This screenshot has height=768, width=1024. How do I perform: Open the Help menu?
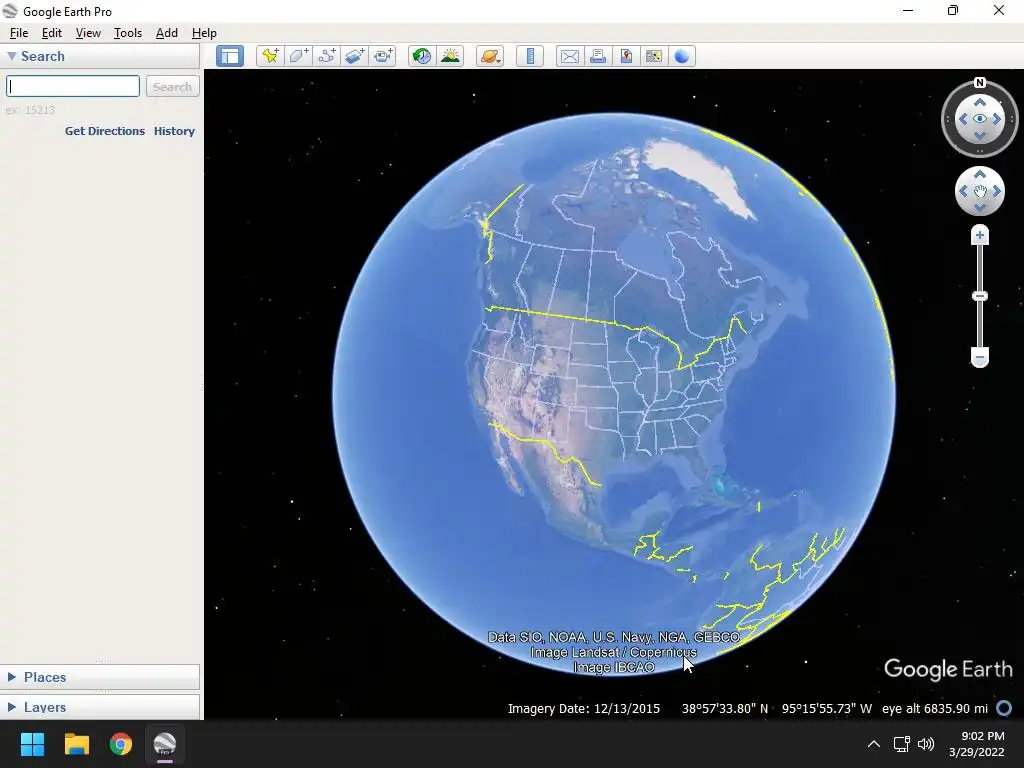point(204,33)
